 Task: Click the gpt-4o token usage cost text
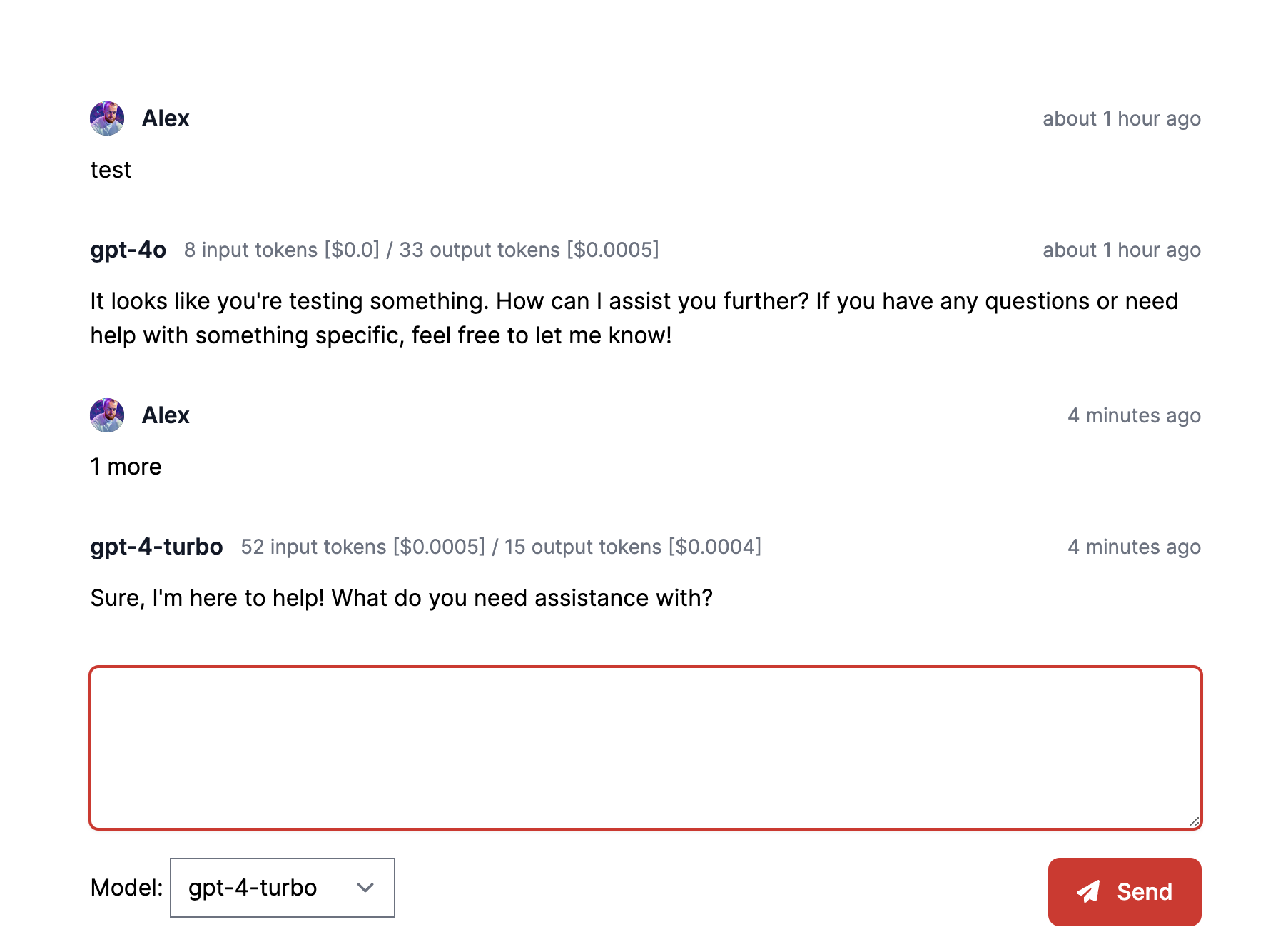point(421,250)
